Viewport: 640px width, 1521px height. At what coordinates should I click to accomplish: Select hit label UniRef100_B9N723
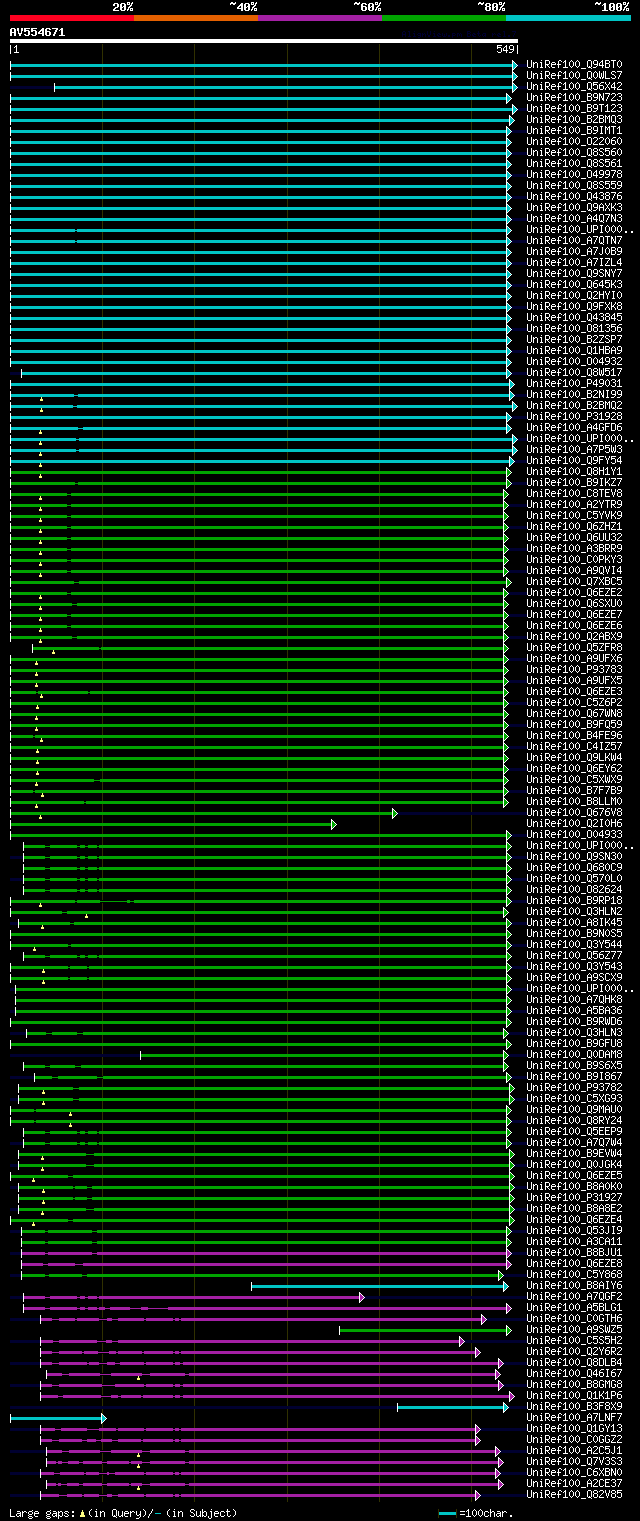click(x=574, y=97)
